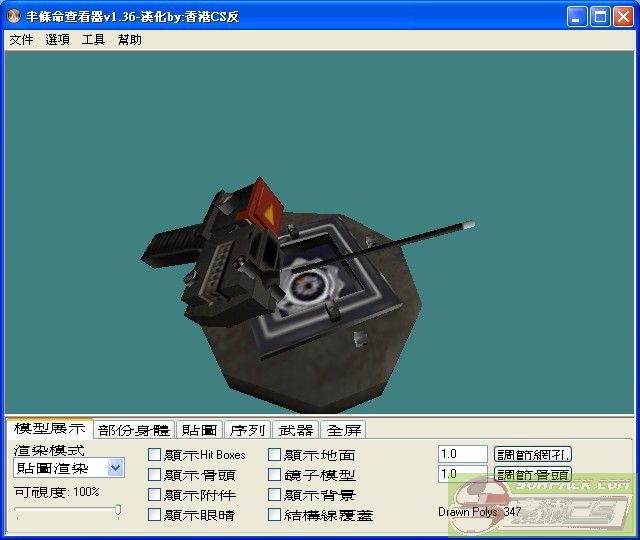Enable 顯示地面 checkbox

pos(274,455)
